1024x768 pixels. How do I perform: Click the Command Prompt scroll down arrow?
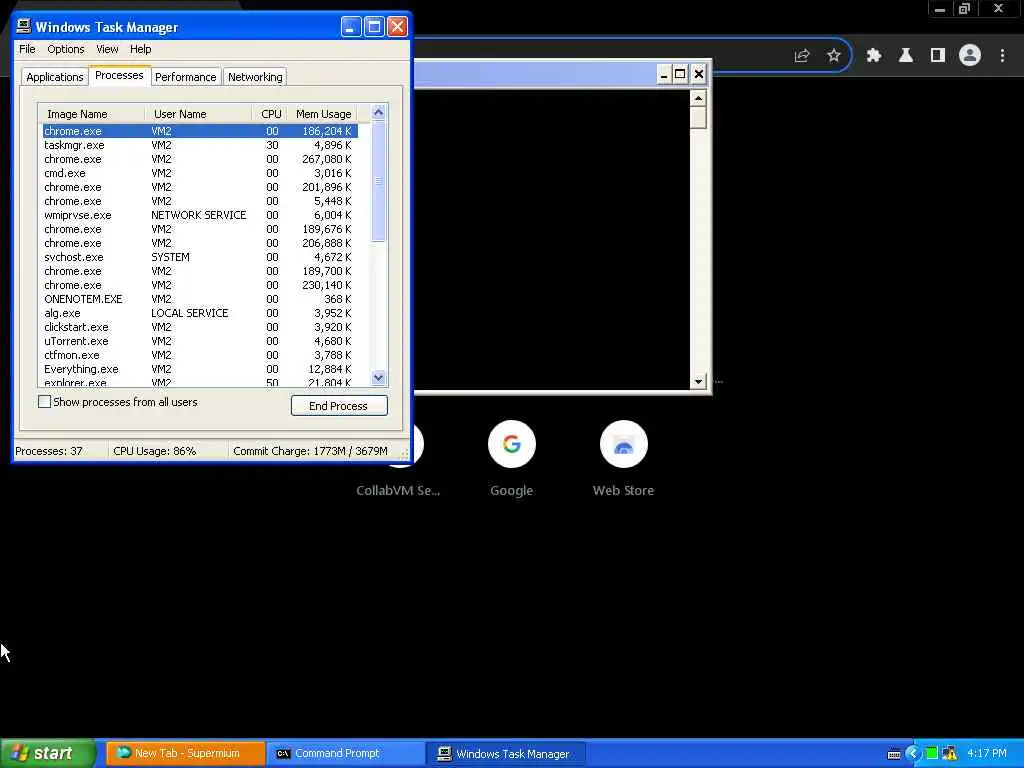point(698,381)
